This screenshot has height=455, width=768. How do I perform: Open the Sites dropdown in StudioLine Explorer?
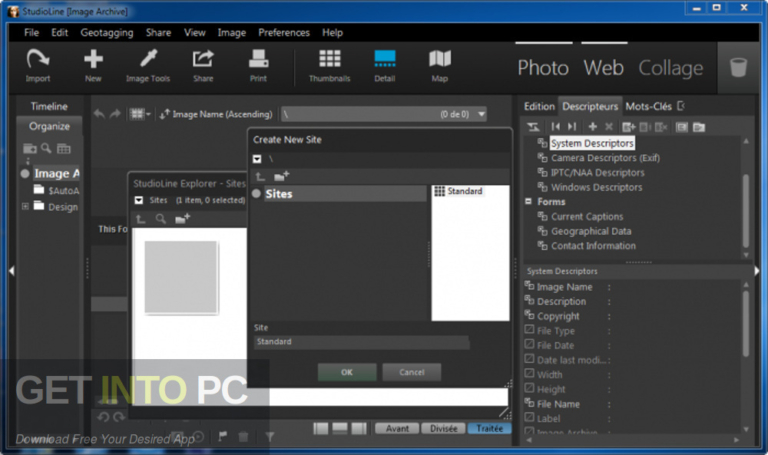click(x=139, y=200)
